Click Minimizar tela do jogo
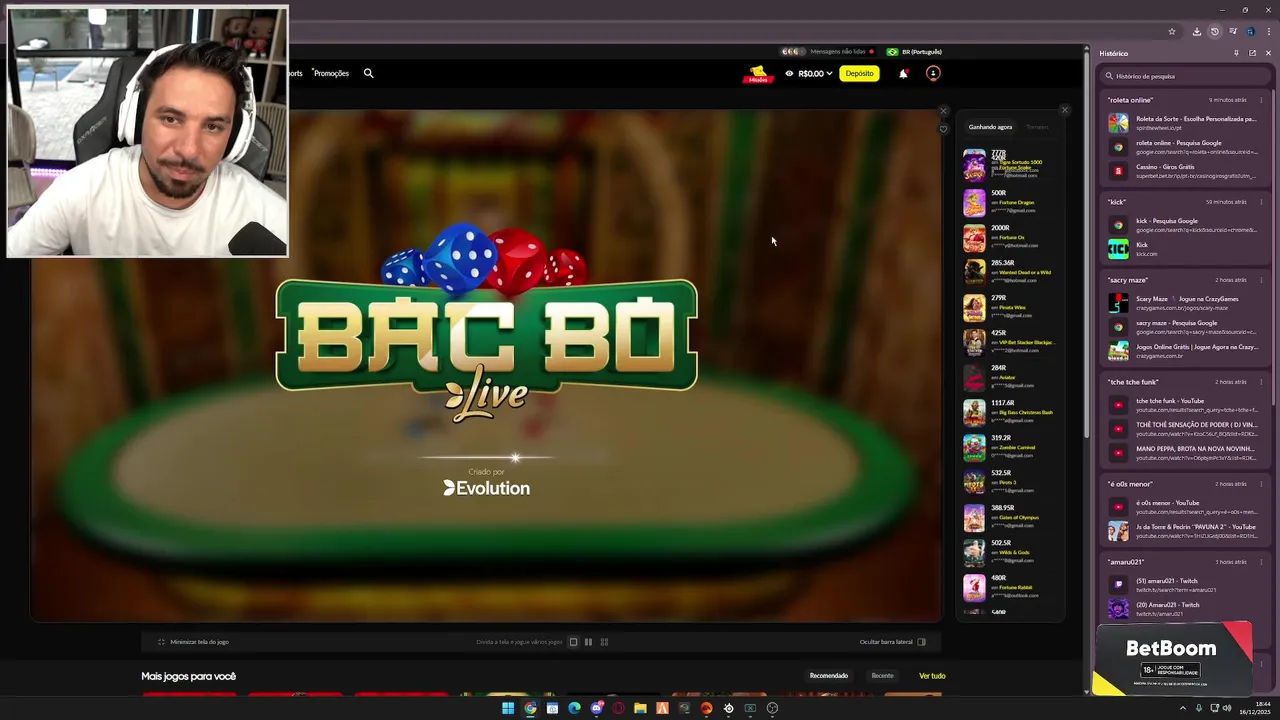This screenshot has height=720, width=1280. pyautogui.click(x=193, y=642)
